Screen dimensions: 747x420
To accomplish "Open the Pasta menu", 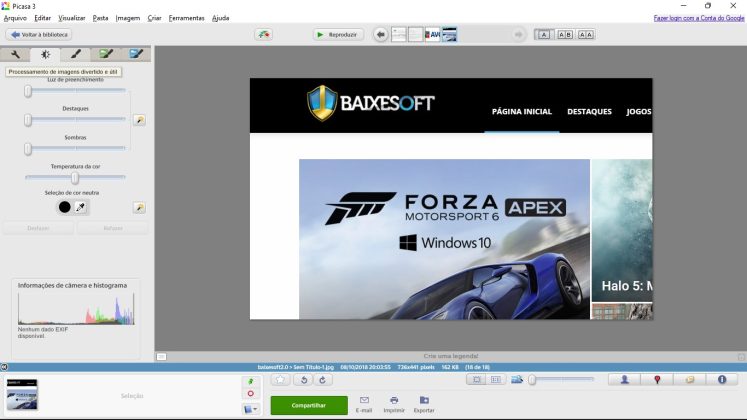I will (x=100, y=18).
